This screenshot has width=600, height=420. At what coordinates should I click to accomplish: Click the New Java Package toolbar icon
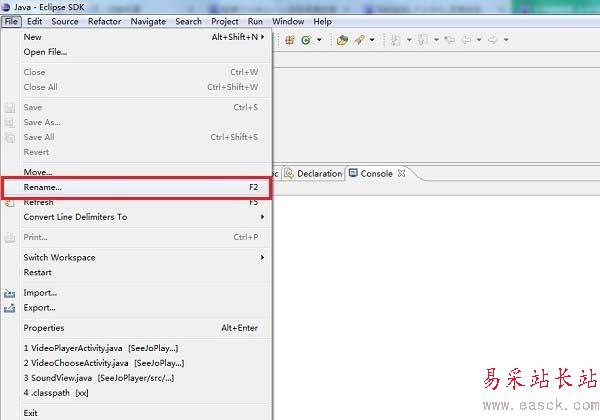tap(290, 40)
